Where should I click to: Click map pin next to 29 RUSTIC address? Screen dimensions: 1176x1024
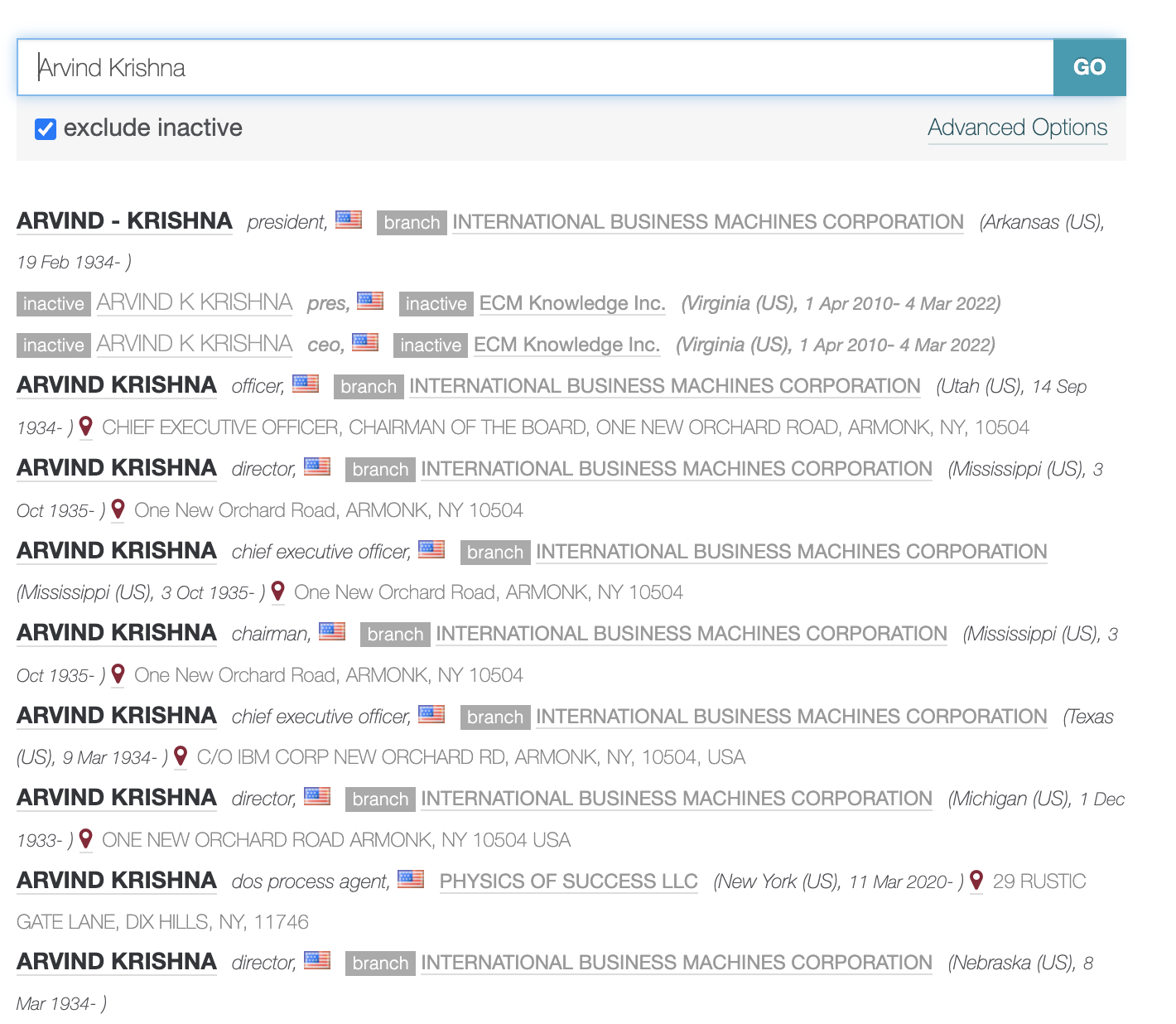click(976, 880)
